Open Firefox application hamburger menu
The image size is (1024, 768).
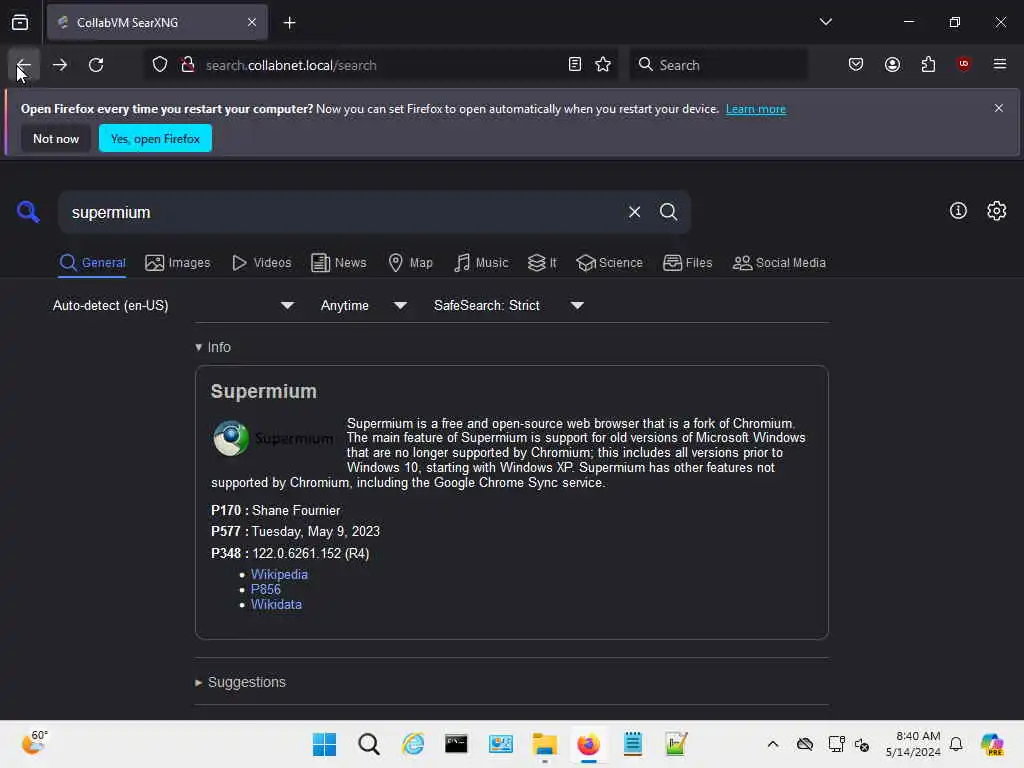[x=999, y=64]
